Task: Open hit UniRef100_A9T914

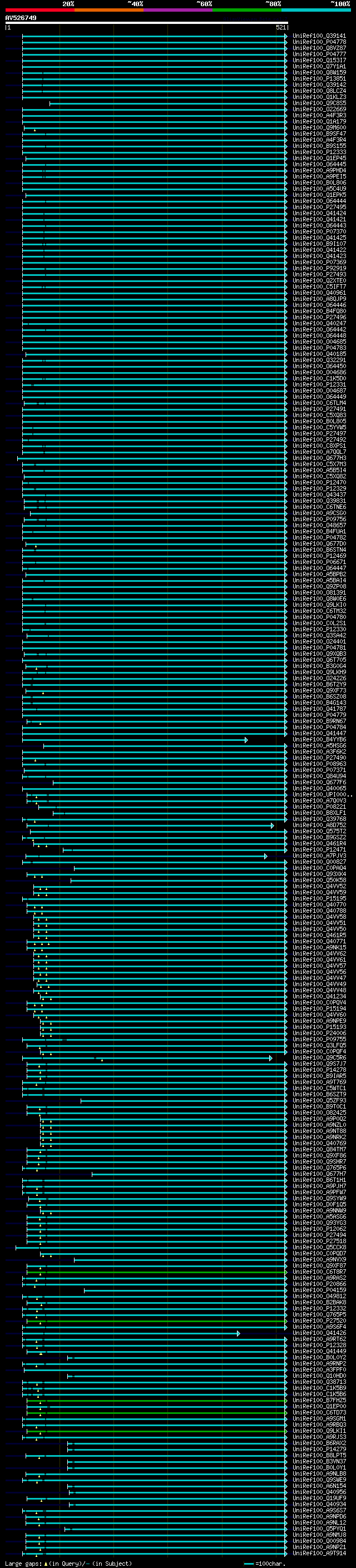Action: 319,1554
